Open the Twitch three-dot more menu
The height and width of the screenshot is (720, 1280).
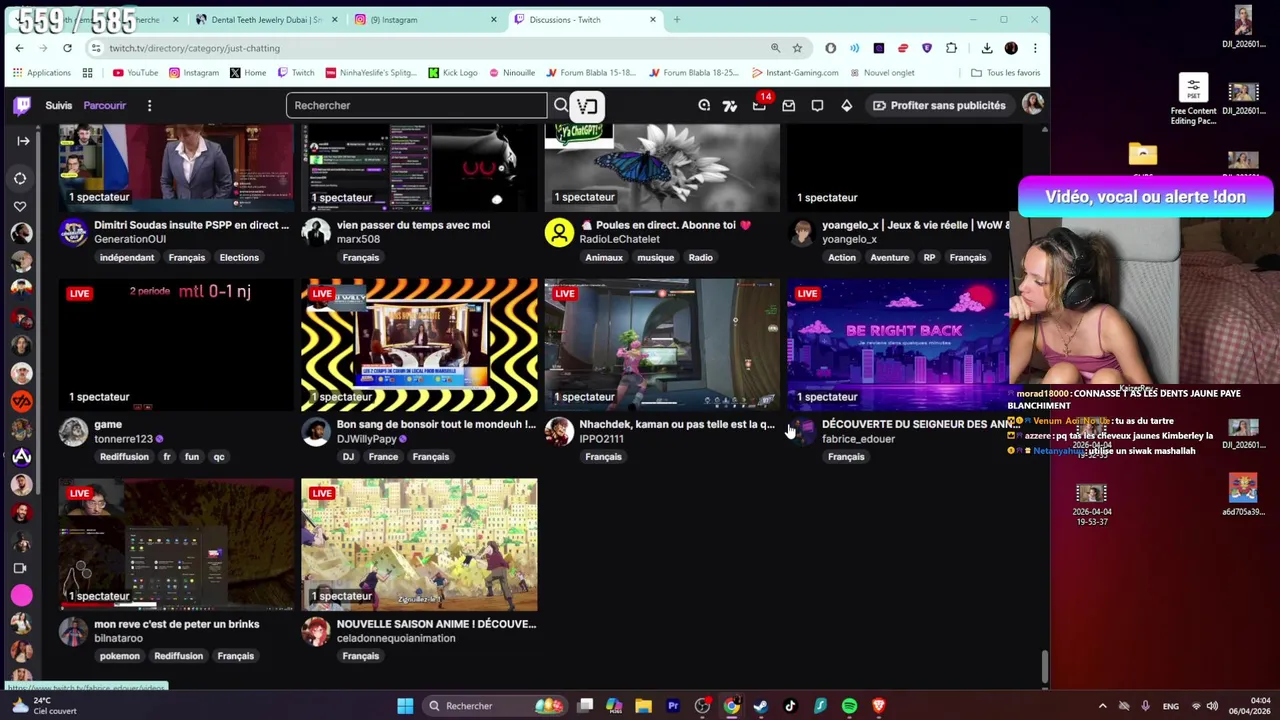click(x=149, y=105)
